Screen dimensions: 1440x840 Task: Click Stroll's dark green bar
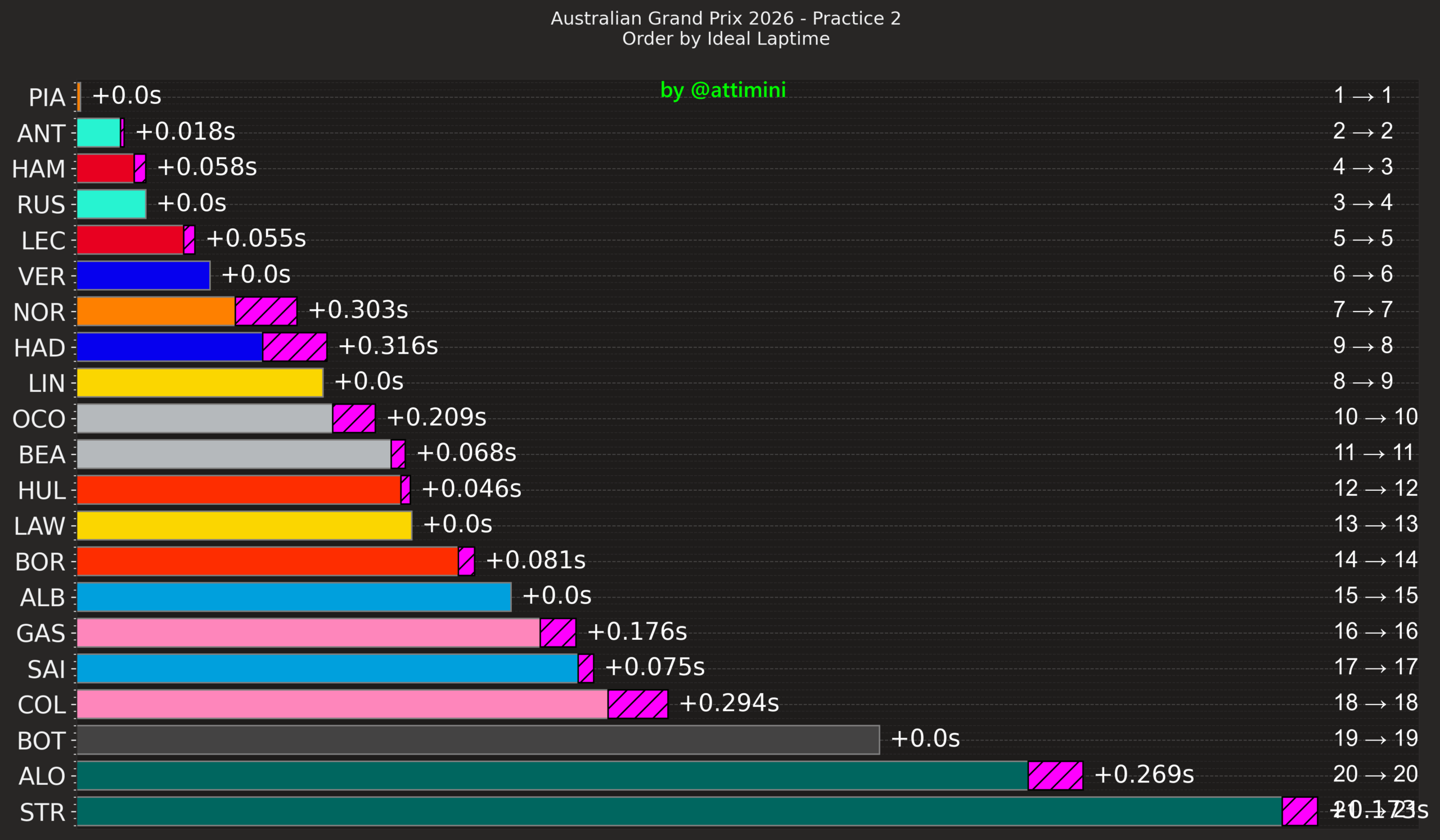[x=678, y=811]
